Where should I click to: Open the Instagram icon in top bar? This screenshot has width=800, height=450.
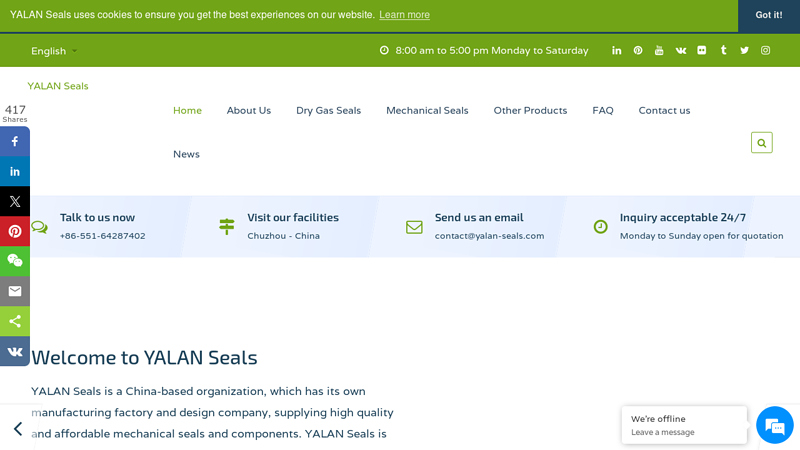coord(765,51)
